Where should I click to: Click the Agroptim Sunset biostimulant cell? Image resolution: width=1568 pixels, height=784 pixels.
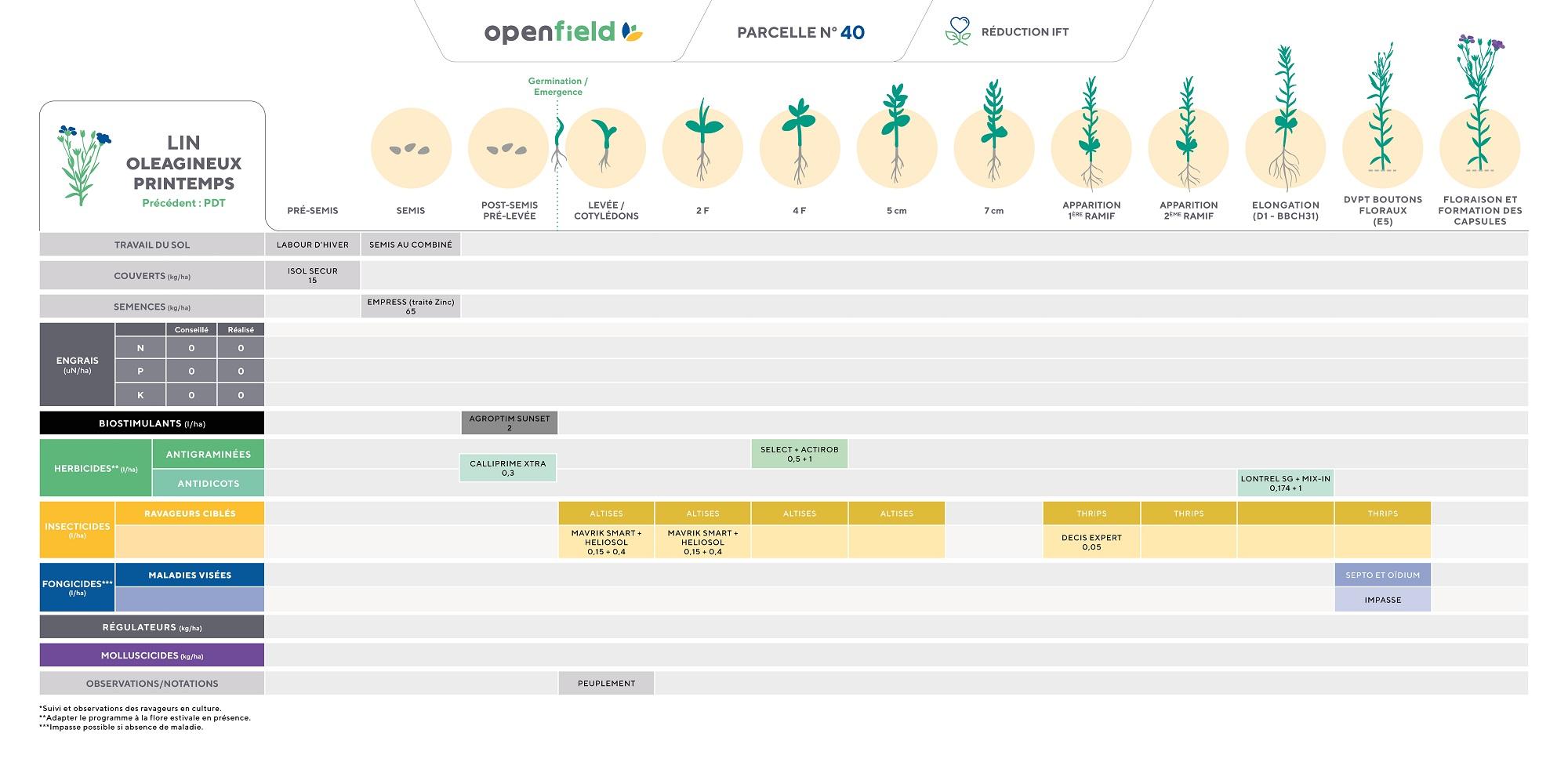click(510, 423)
